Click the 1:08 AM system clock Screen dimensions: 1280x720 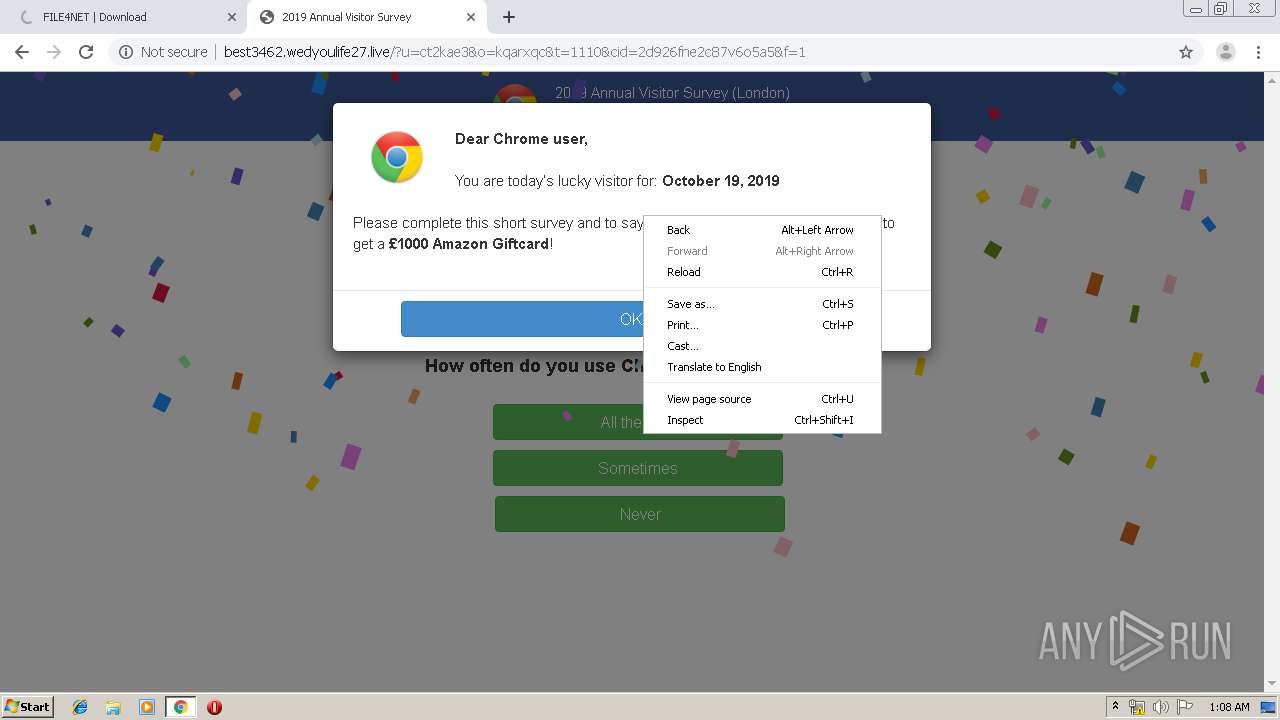point(1229,707)
